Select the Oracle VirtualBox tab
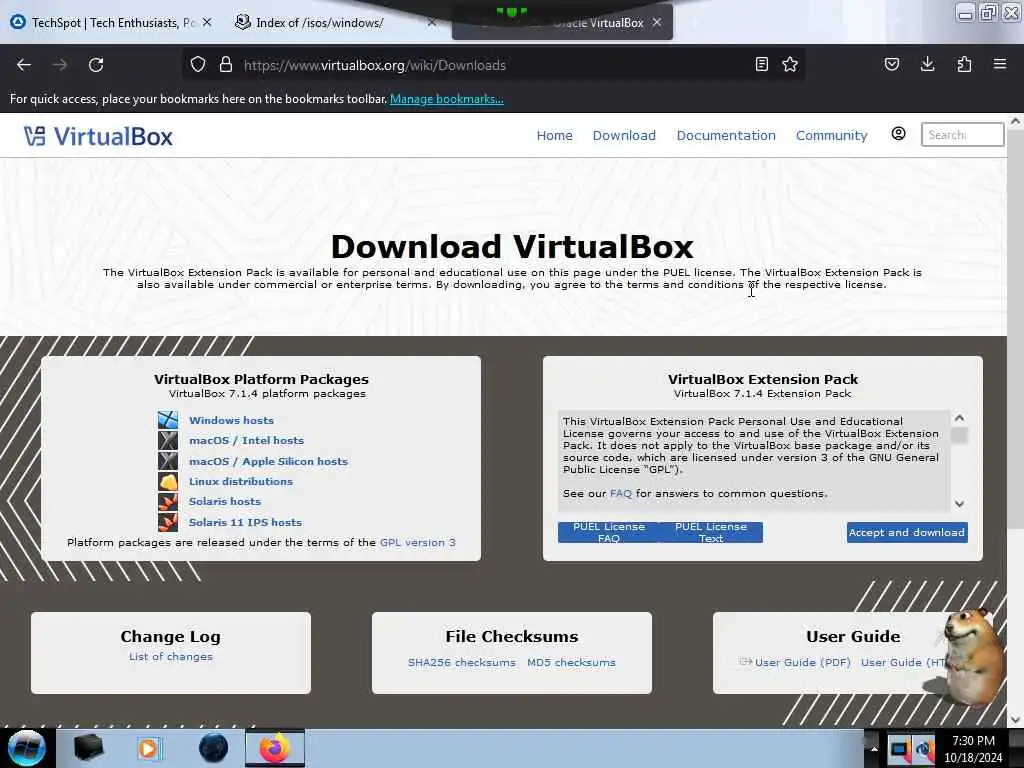The width and height of the screenshot is (1024, 768). 562,23
